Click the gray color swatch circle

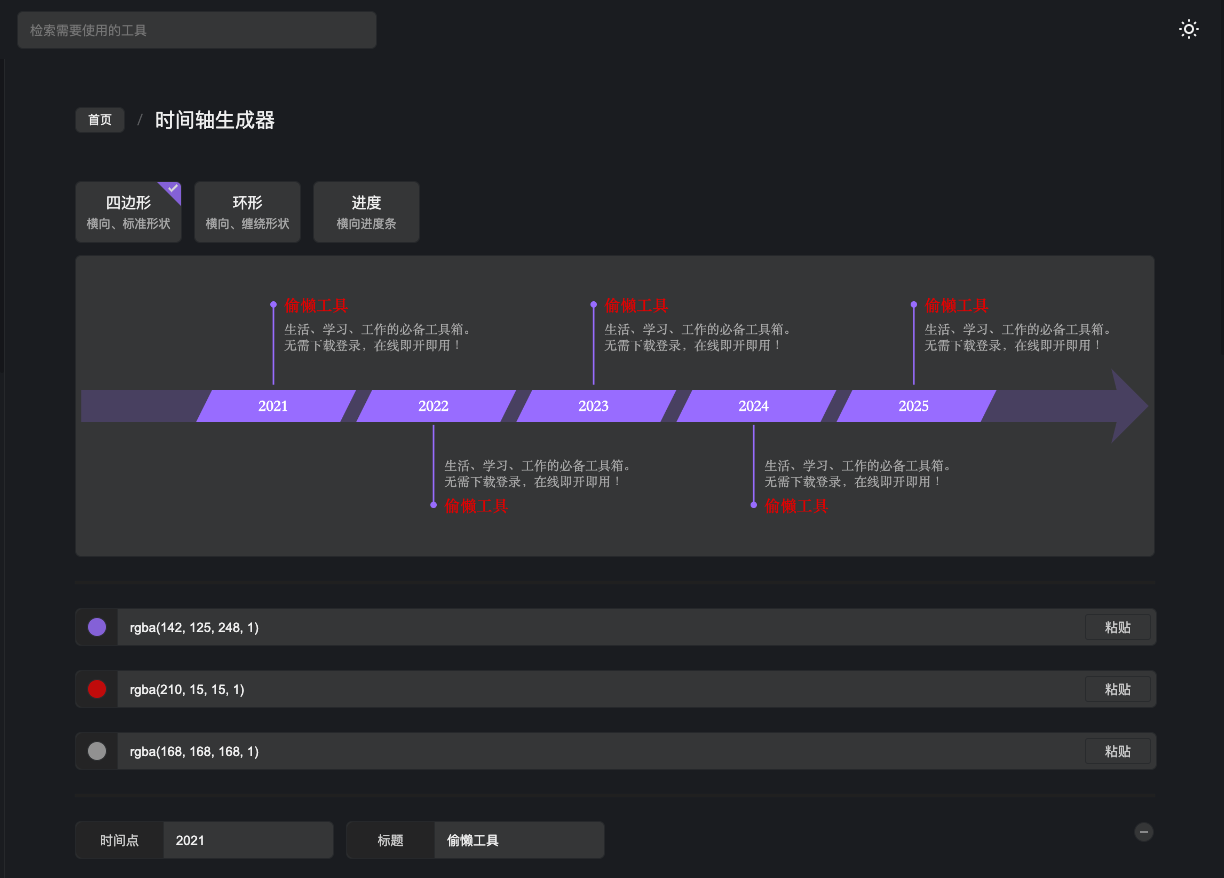tap(95, 751)
